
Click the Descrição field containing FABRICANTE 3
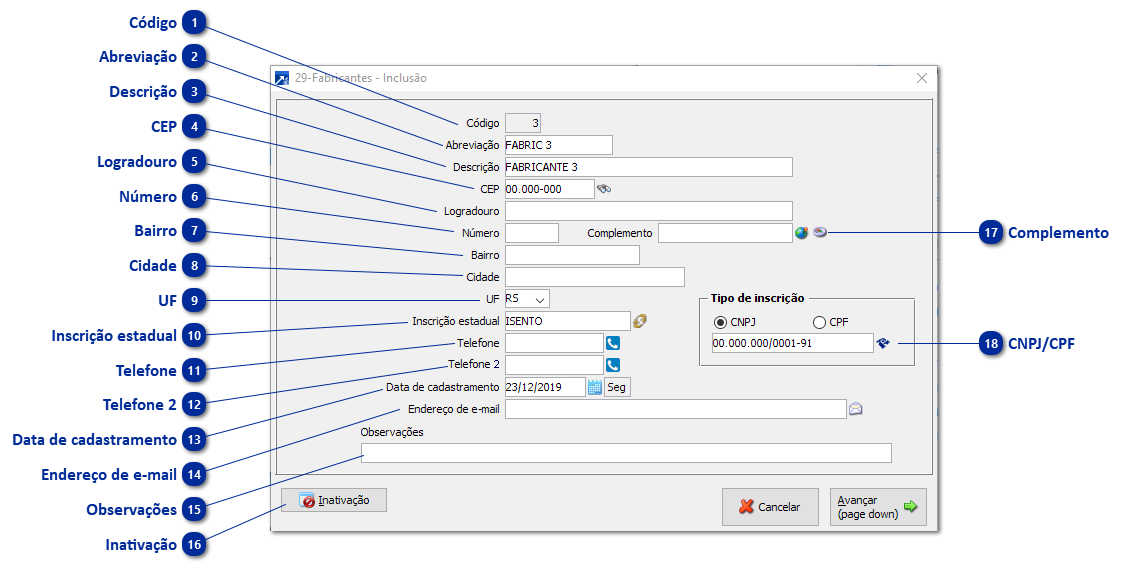tap(649, 167)
